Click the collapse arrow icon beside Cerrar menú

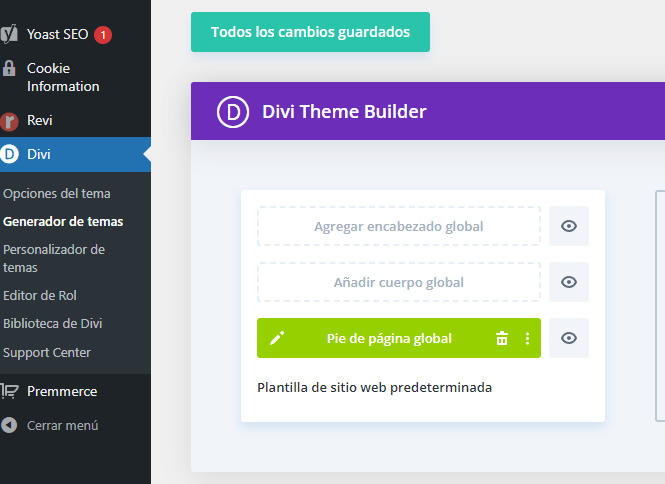(x=9, y=425)
